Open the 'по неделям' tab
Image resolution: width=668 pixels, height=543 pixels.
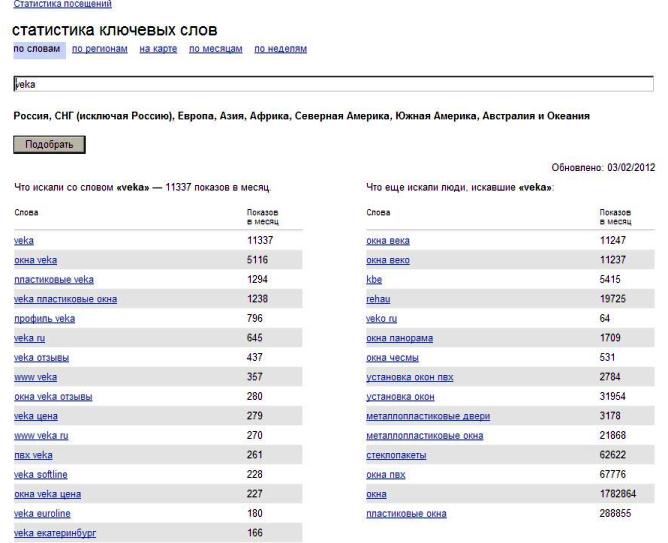[280, 49]
